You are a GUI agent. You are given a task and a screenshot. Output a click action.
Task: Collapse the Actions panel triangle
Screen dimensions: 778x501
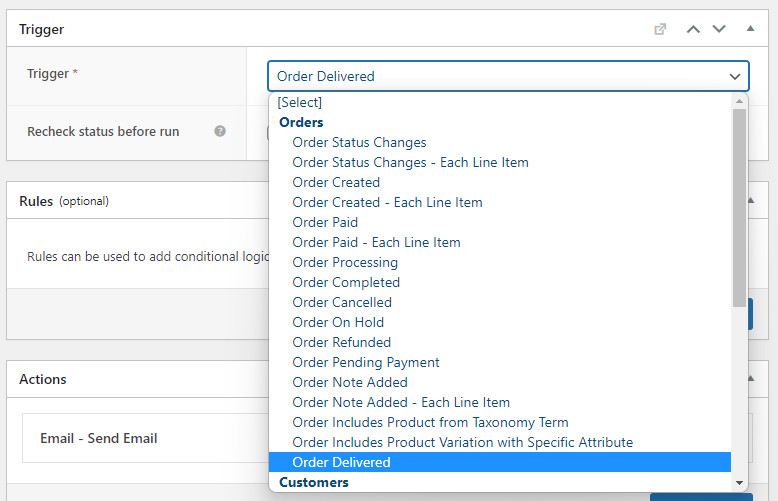tap(751, 378)
